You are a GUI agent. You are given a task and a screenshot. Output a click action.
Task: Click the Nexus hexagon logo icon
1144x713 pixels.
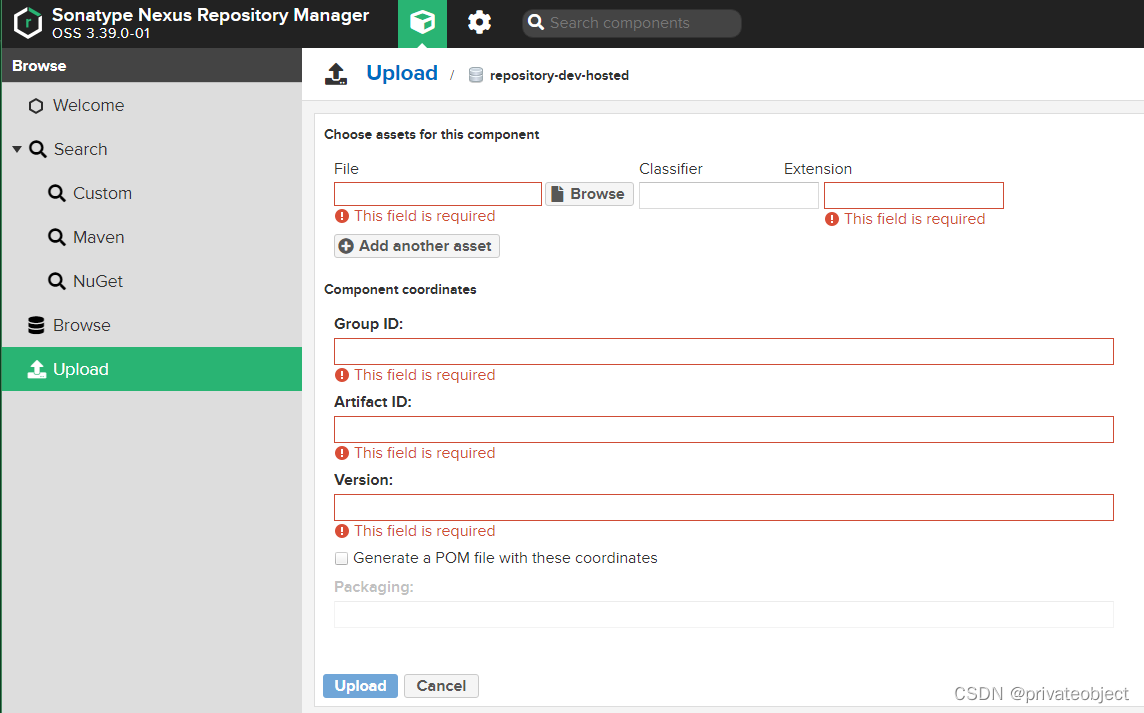(28, 23)
